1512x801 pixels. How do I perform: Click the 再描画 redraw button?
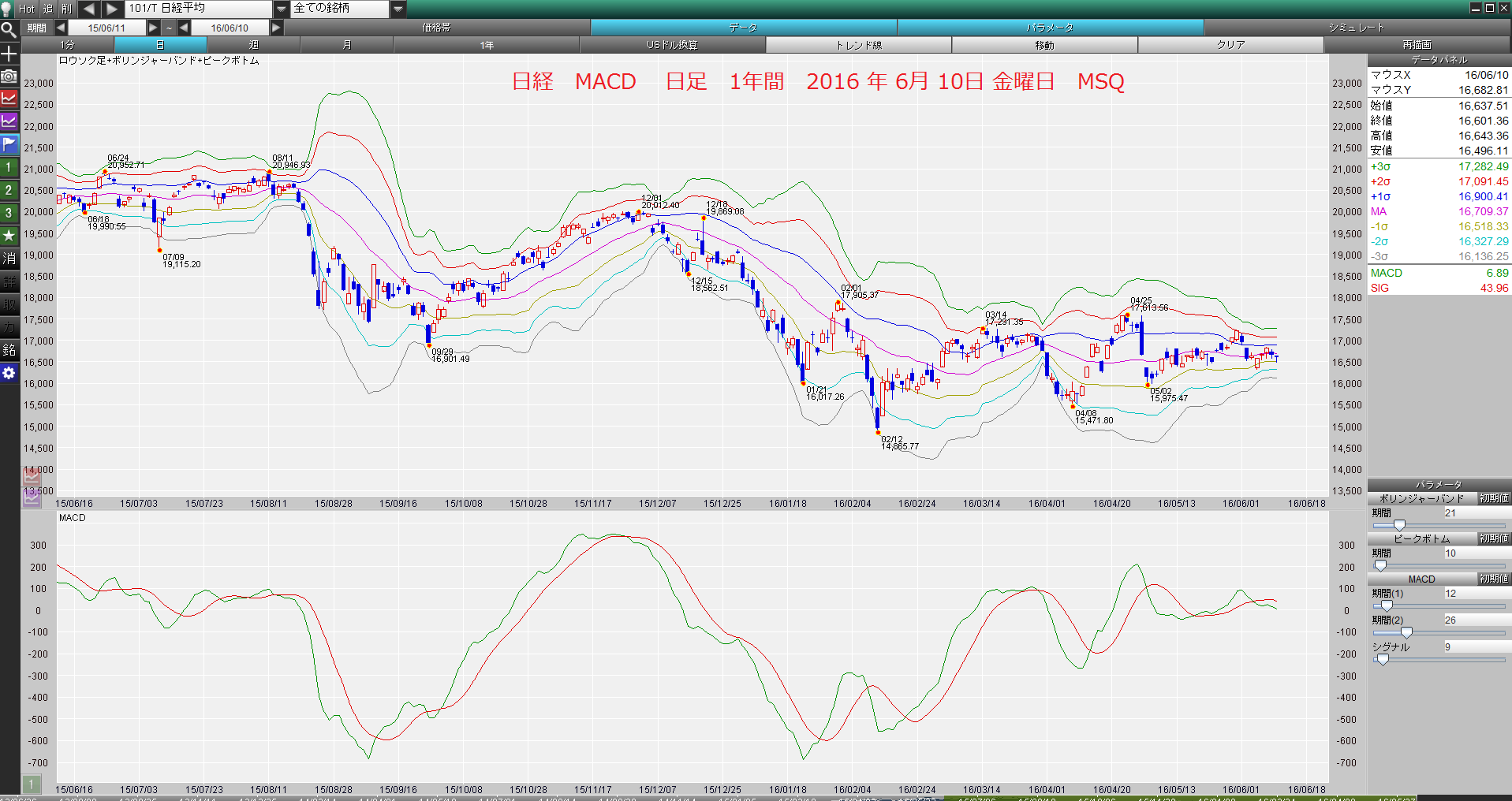1417,45
